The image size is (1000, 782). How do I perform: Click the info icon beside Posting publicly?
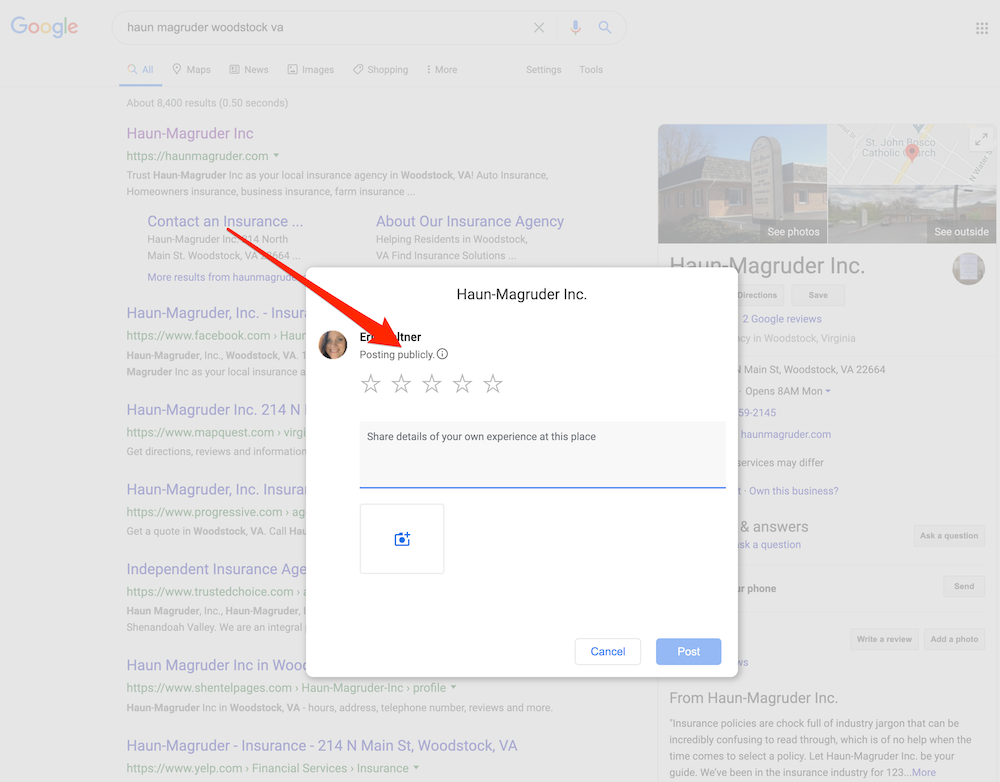coord(442,354)
